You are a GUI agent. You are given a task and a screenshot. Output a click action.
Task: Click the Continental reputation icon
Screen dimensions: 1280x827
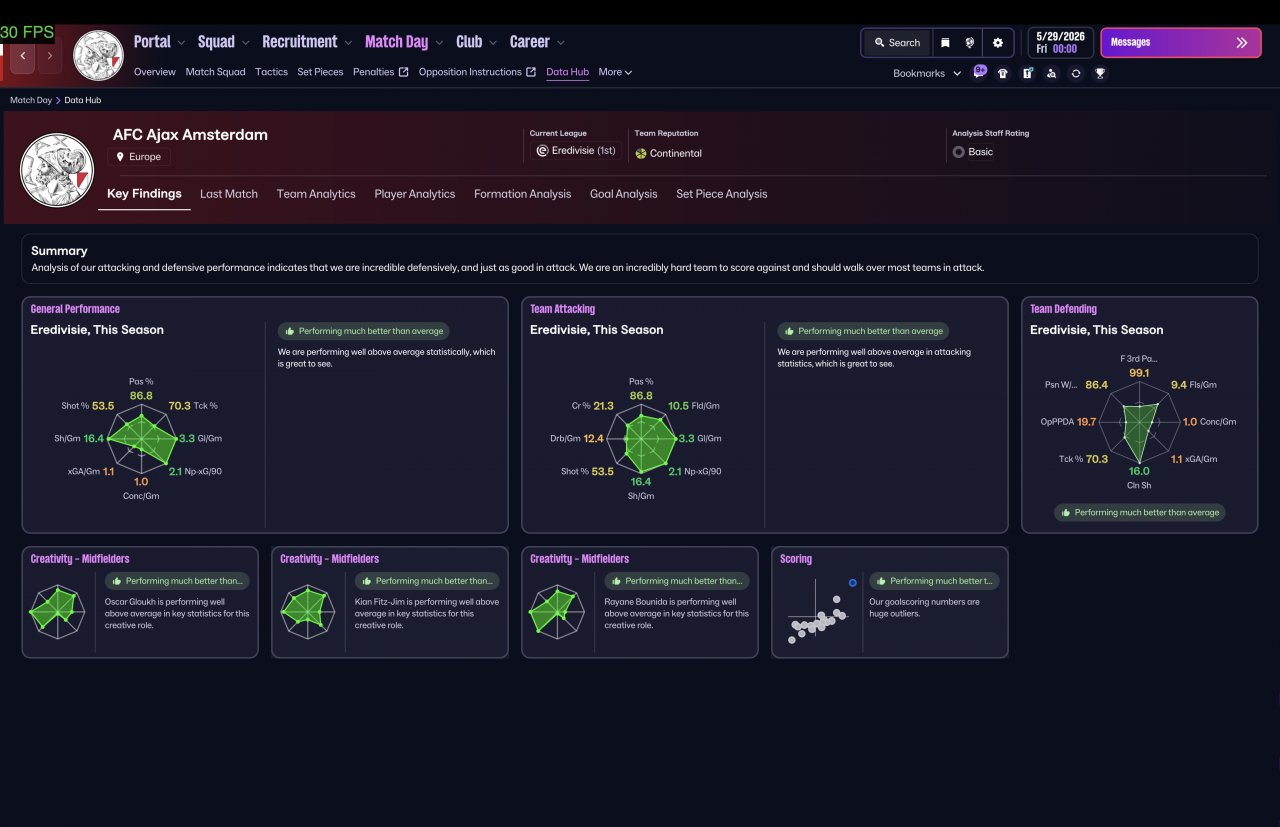coord(641,153)
